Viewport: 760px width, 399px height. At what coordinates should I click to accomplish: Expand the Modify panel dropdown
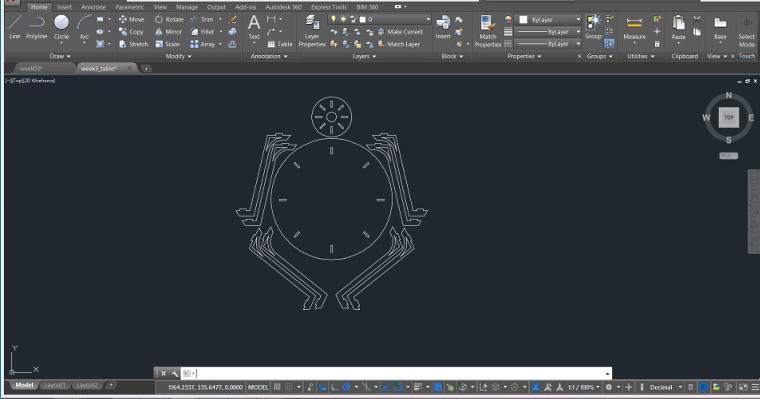178,56
